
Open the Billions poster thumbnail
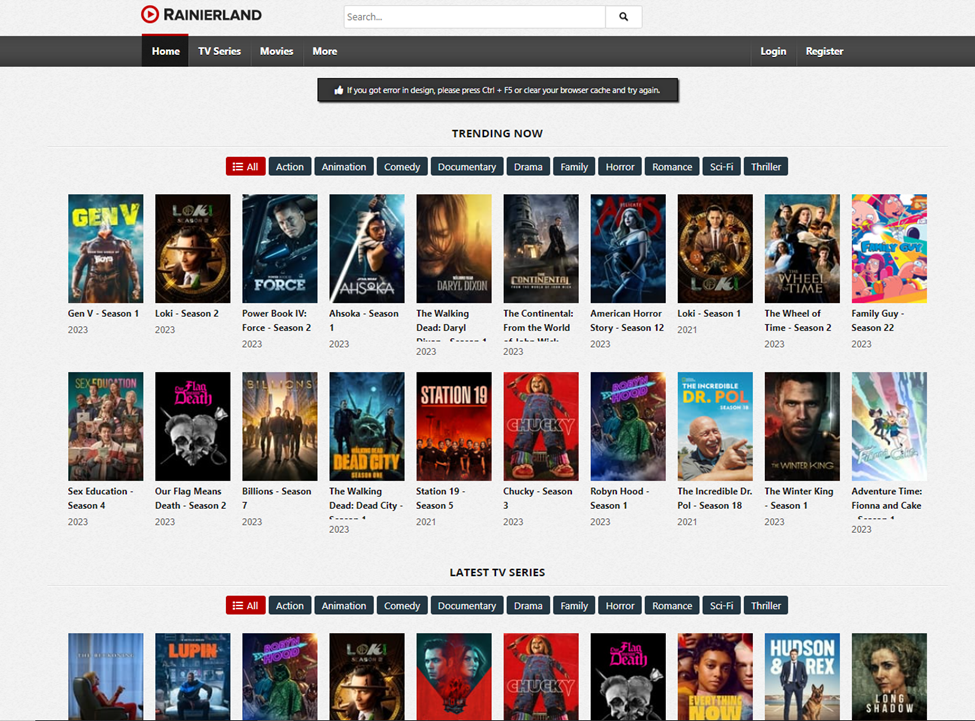click(x=280, y=426)
